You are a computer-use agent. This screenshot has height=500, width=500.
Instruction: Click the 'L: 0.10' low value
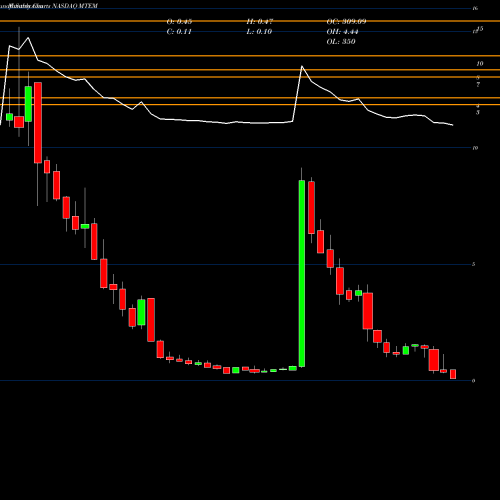point(259,32)
